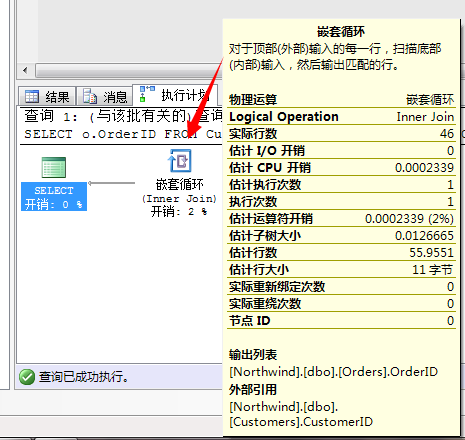Select the blue SELECT 开销: 0 % node label
Image resolution: width=465 pixels, height=440 pixels.
coord(54,197)
